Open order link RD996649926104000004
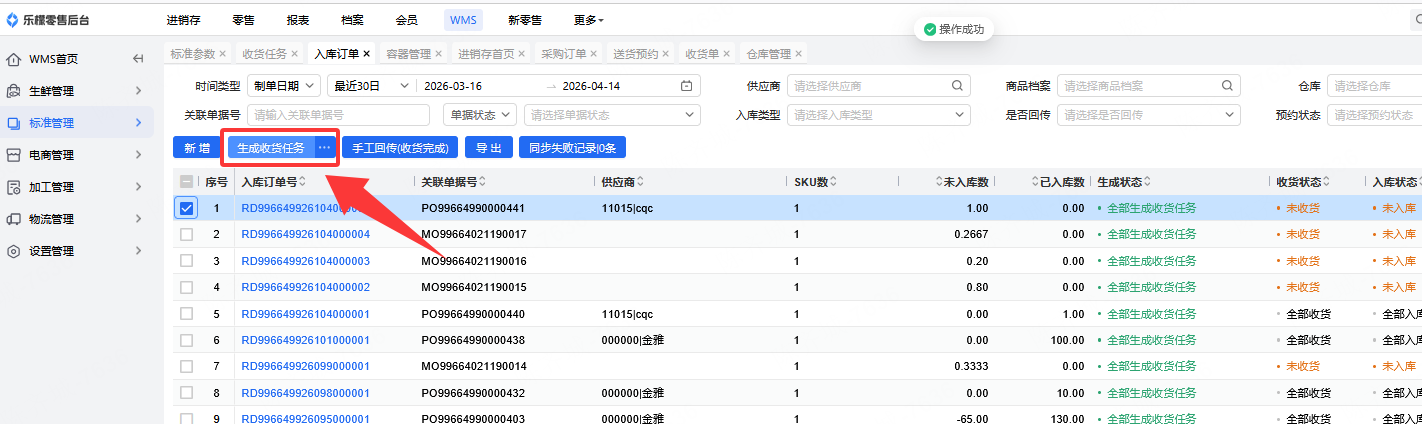The image size is (1422, 424). [305, 235]
